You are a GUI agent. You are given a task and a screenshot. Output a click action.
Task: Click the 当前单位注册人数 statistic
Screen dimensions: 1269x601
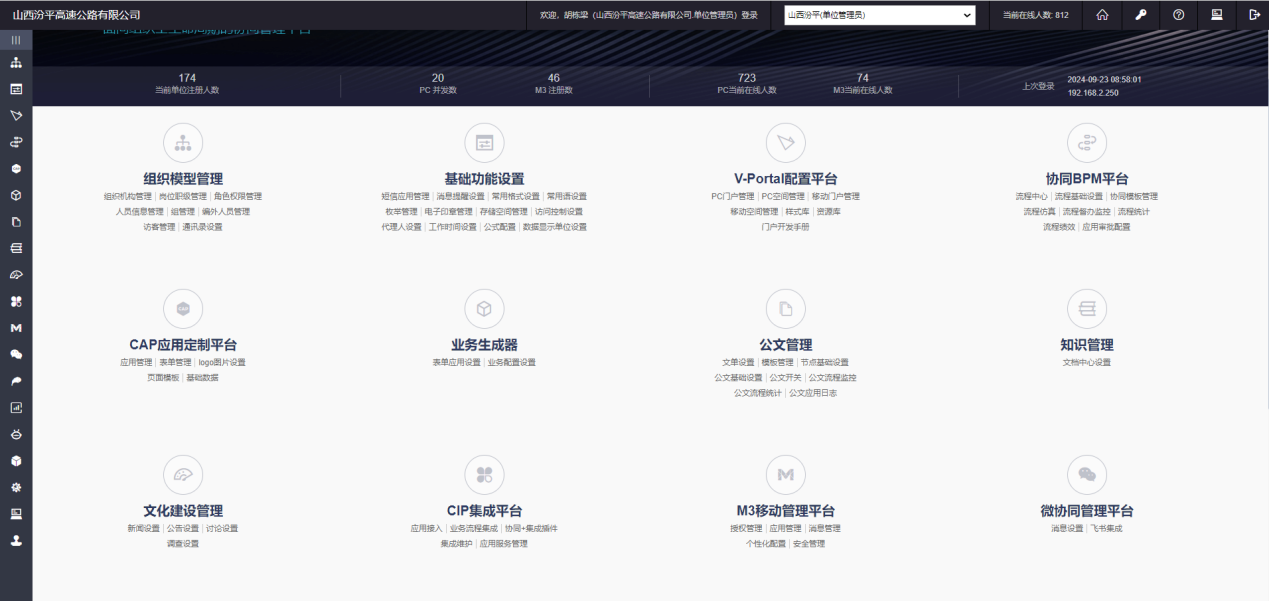pyautogui.click(x=187, y=84)
